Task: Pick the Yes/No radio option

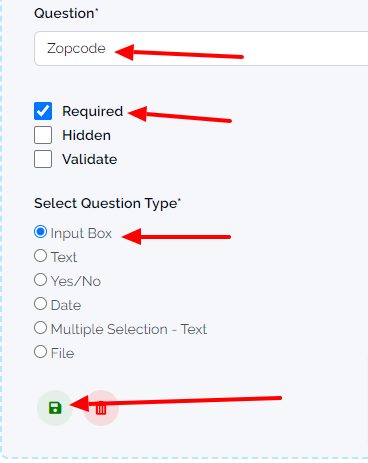Action: click(x=40, y=280)
